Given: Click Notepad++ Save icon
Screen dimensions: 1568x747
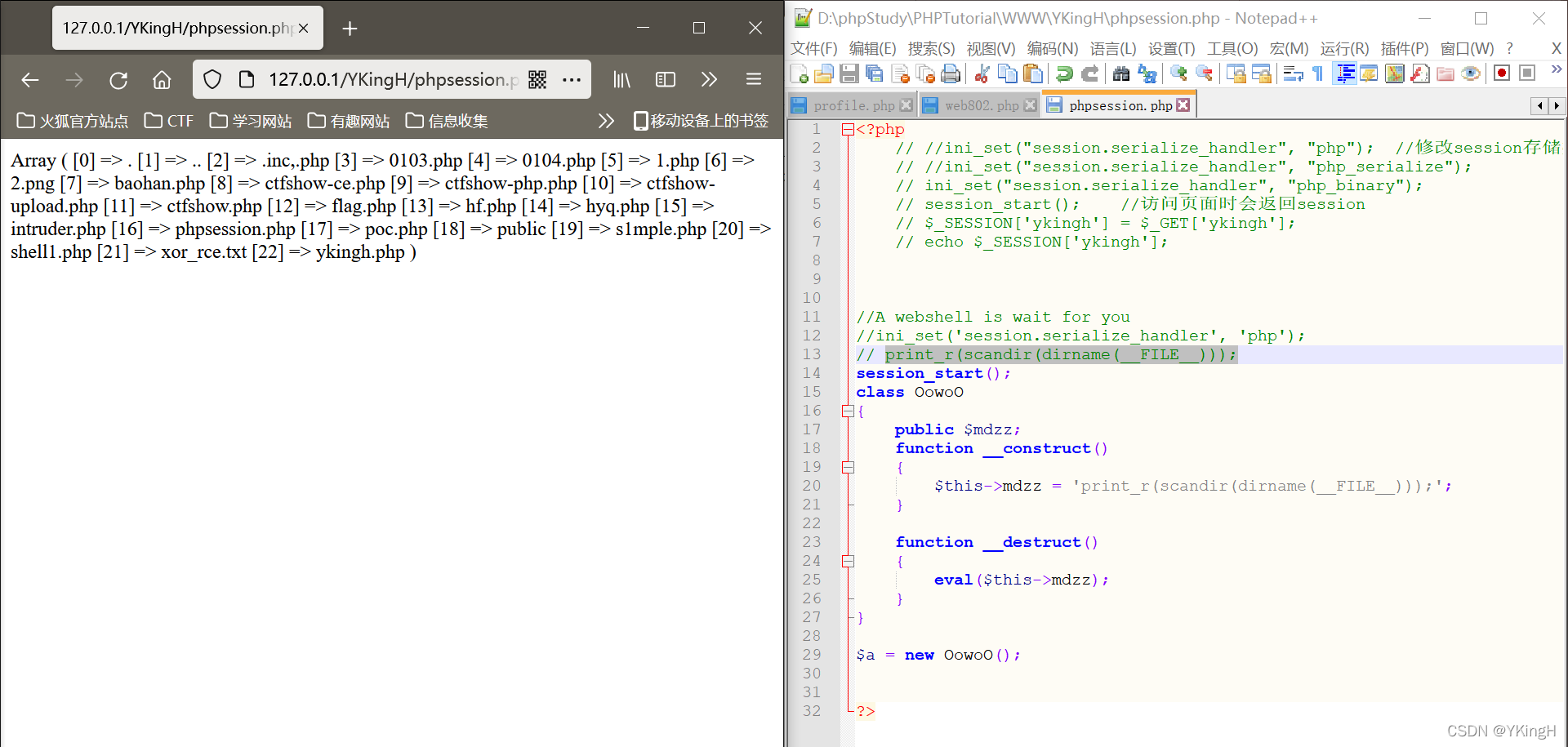Looking at the screenshot, I should (849, 74).
